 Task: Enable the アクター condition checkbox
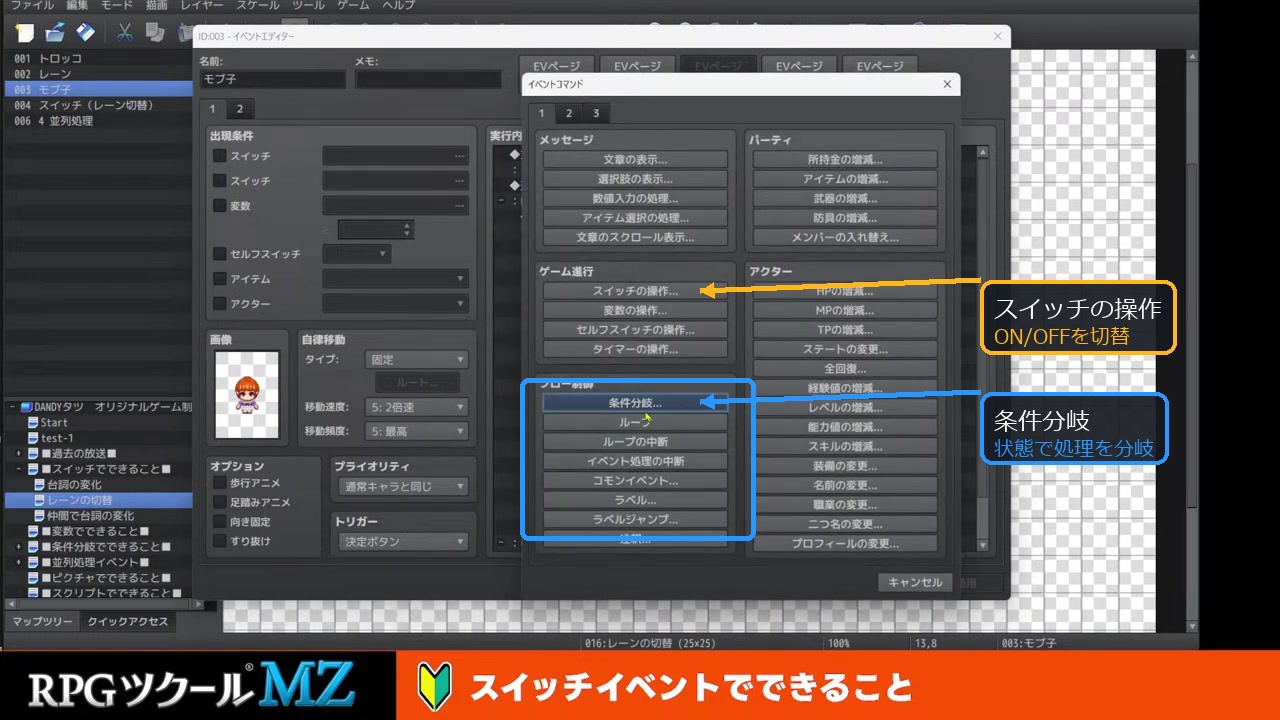(219, 304)
